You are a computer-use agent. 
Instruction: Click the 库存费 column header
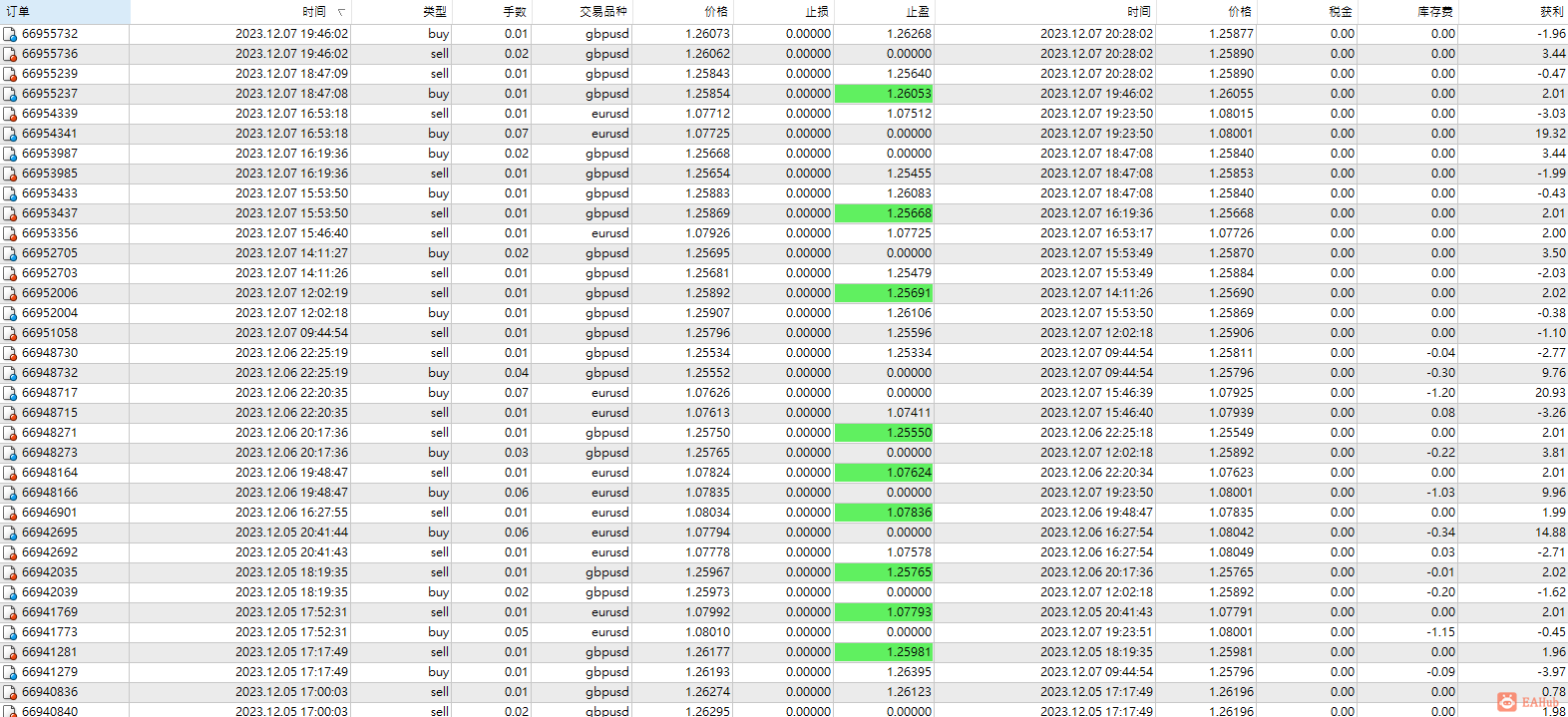[x=1407, y=12]
